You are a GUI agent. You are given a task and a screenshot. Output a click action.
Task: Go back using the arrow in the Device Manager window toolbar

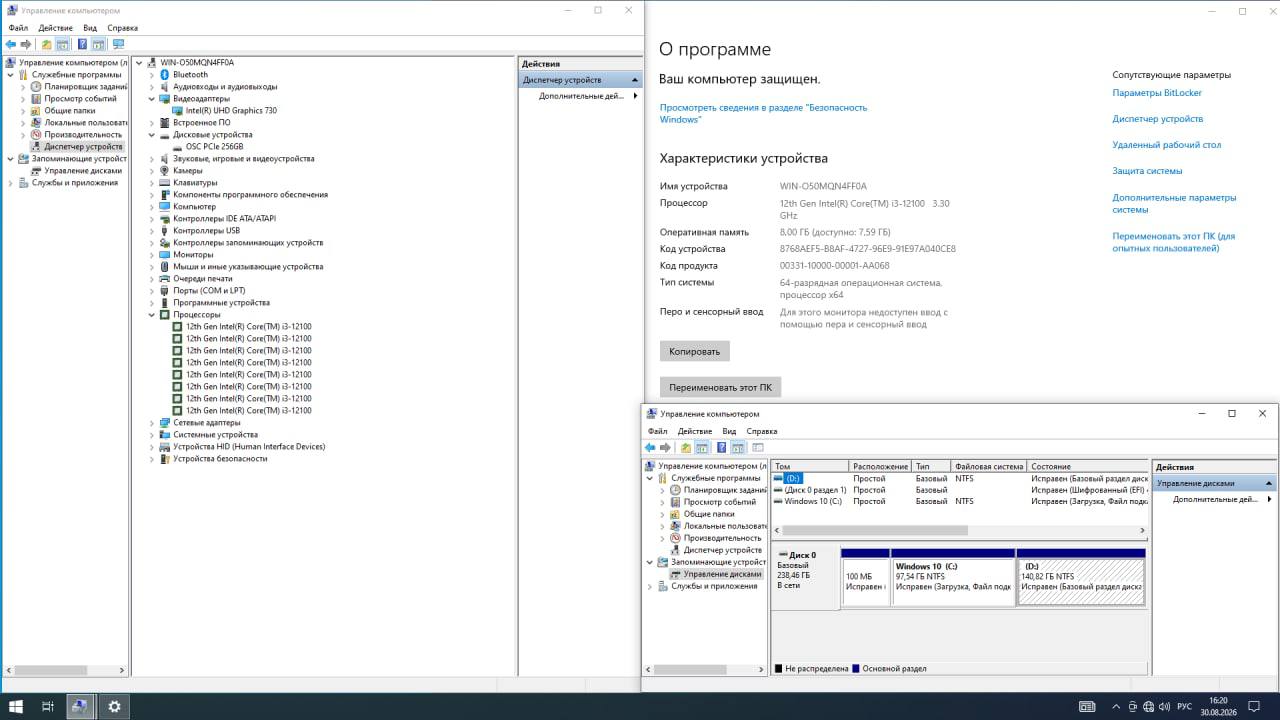click(11, 44)
